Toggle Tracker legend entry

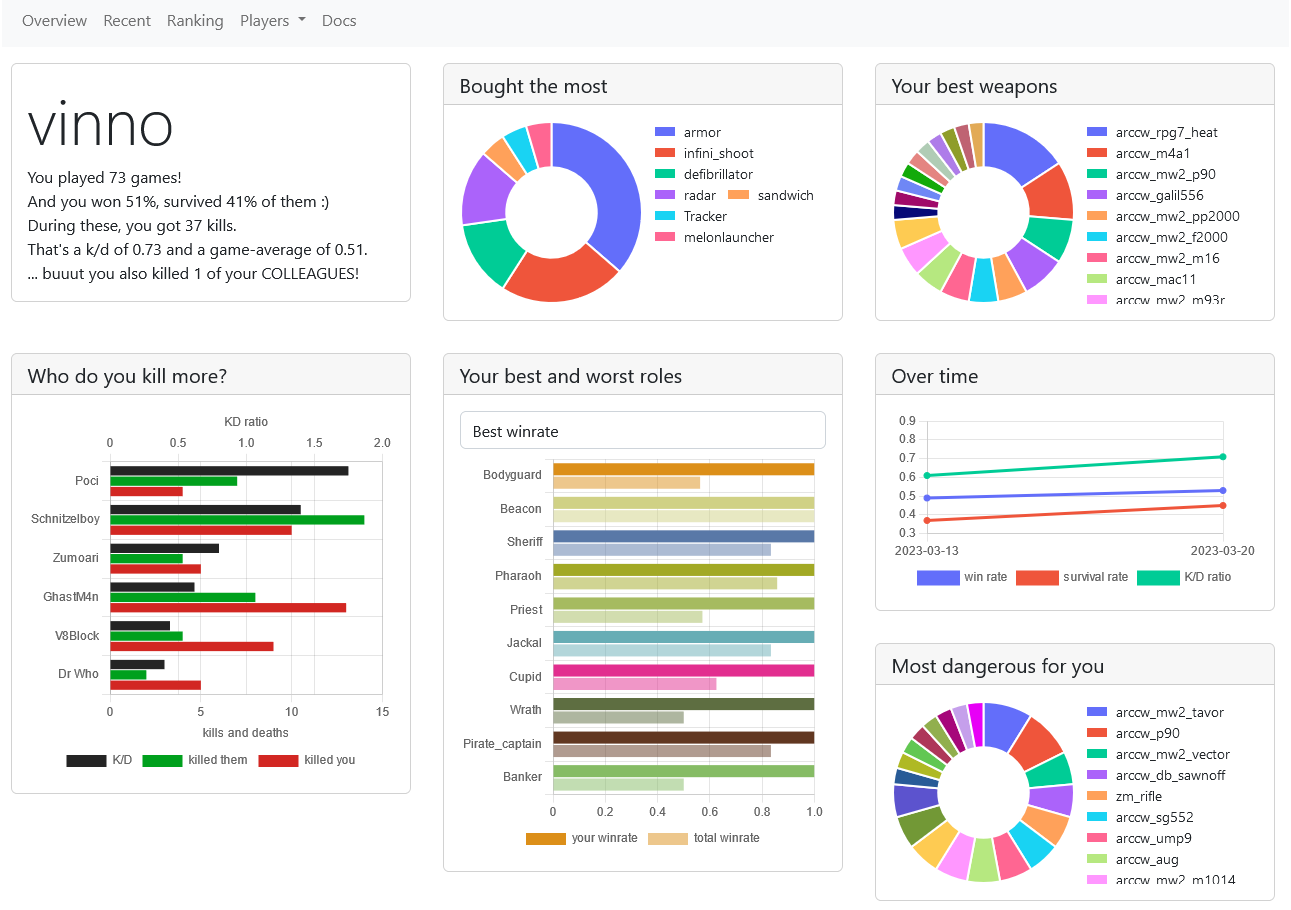691,217
